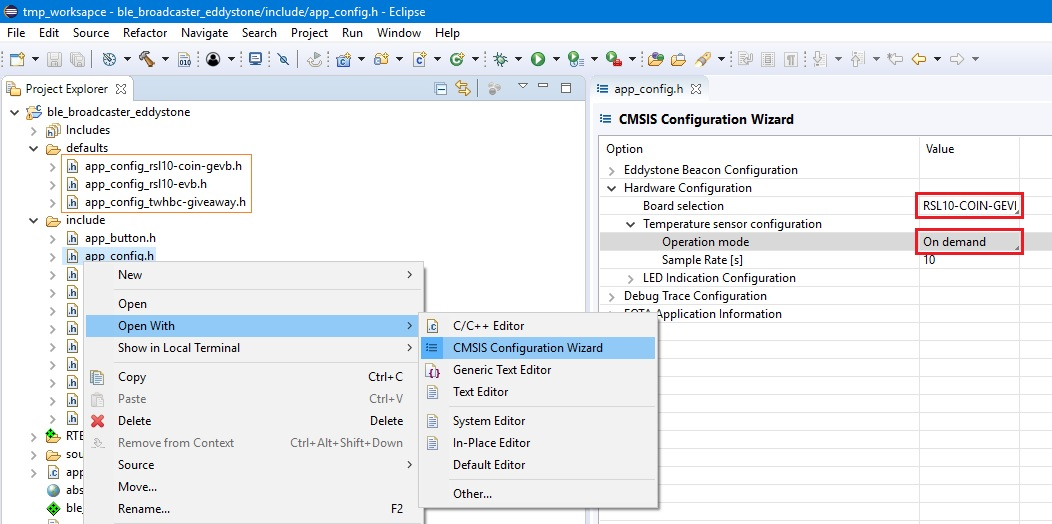Choose Generic Text Editor from submenu

tap(537, 370)
